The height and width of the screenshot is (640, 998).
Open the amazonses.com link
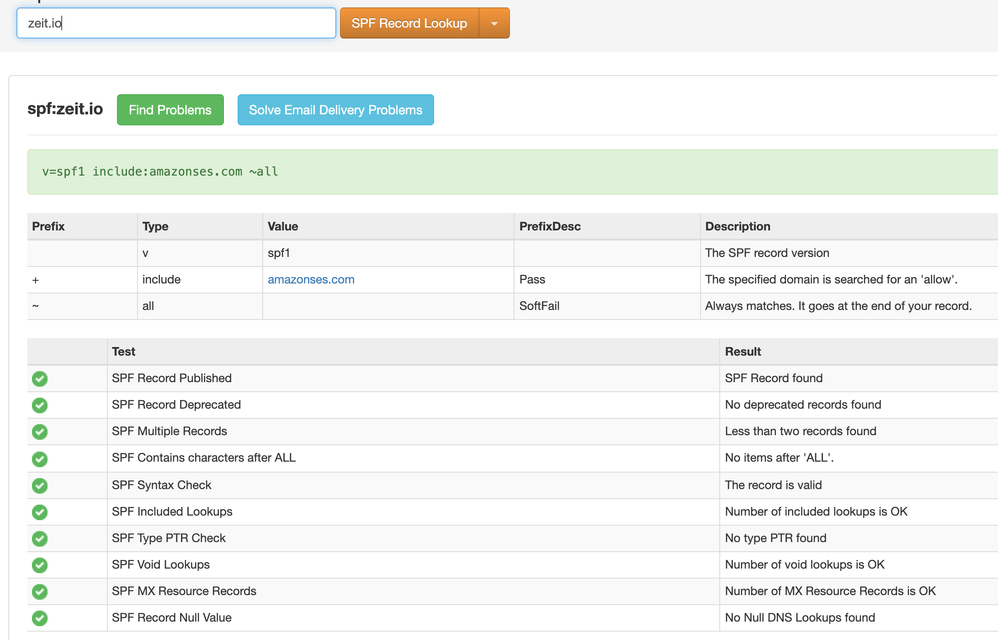pos(311,279)
